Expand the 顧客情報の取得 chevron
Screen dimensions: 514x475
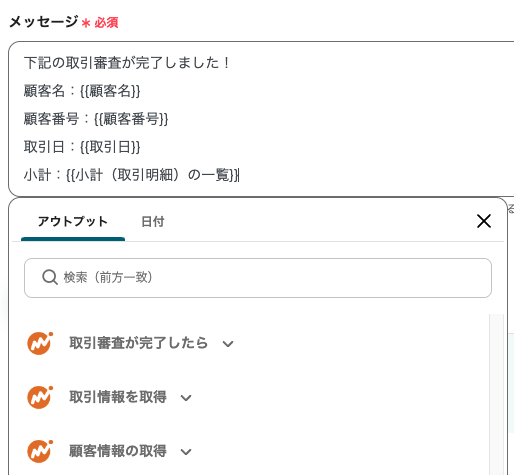click(x=186, y=452)
